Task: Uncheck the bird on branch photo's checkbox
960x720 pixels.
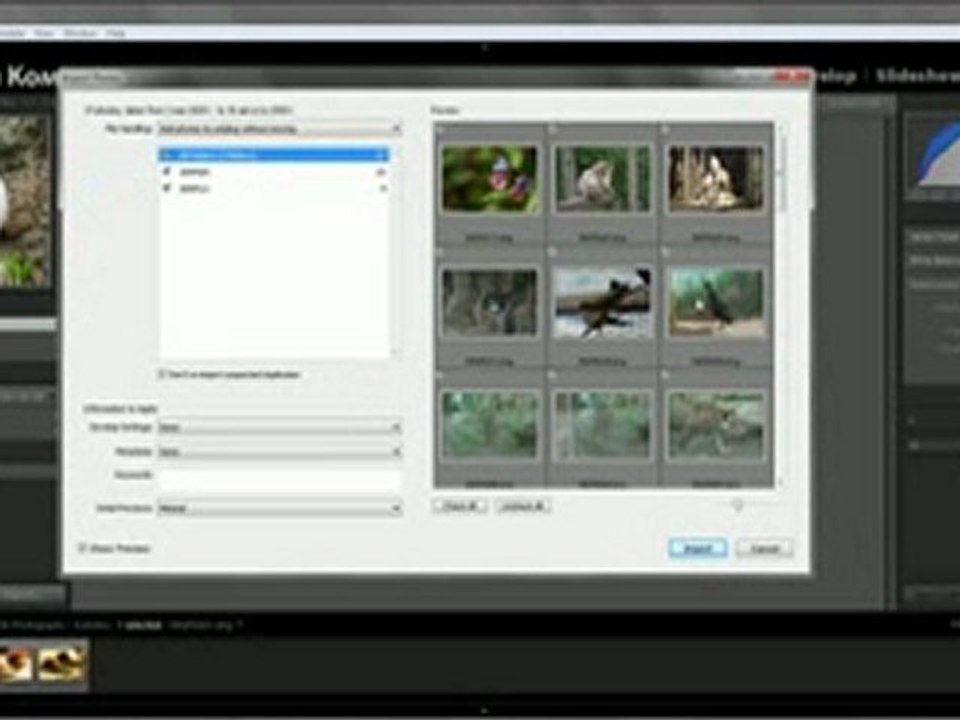Action: [552, 252]
